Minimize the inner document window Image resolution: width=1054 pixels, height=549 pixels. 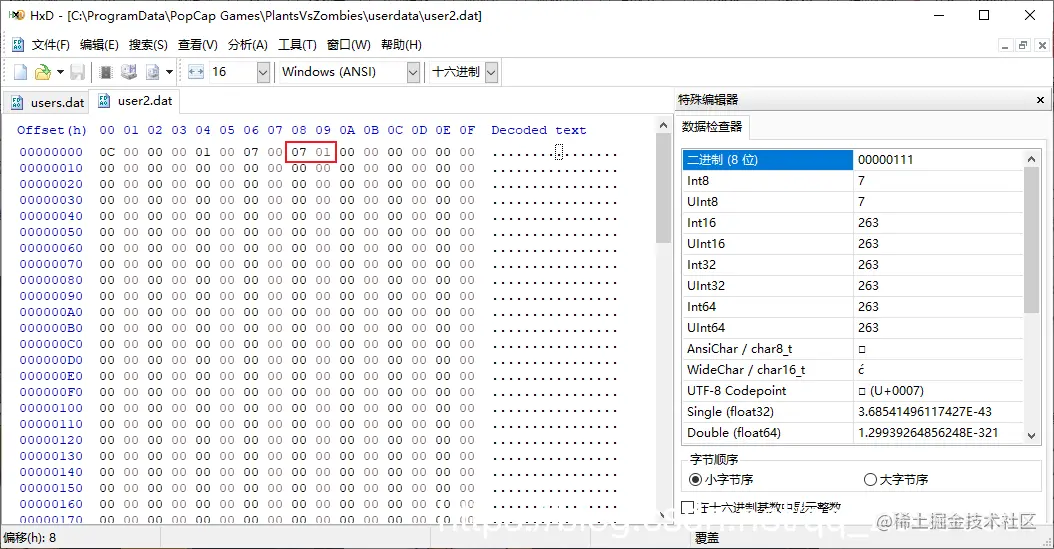click(1005, 46)
